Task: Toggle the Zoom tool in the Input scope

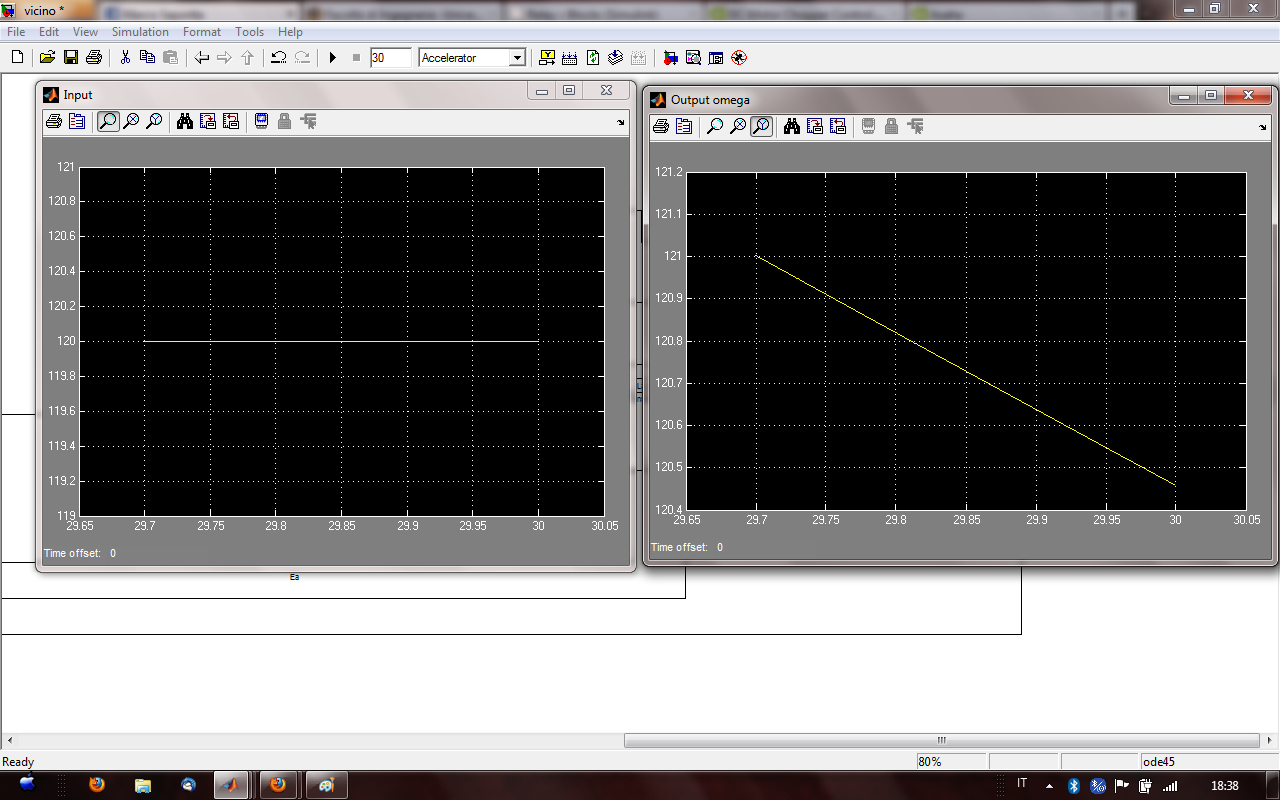Action: click(x=107, y=122)
